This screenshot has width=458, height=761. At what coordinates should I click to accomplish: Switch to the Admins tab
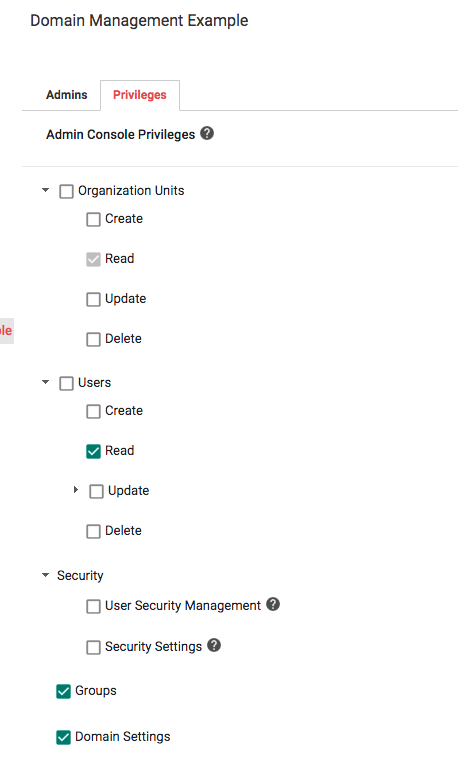tap(66, 95)
